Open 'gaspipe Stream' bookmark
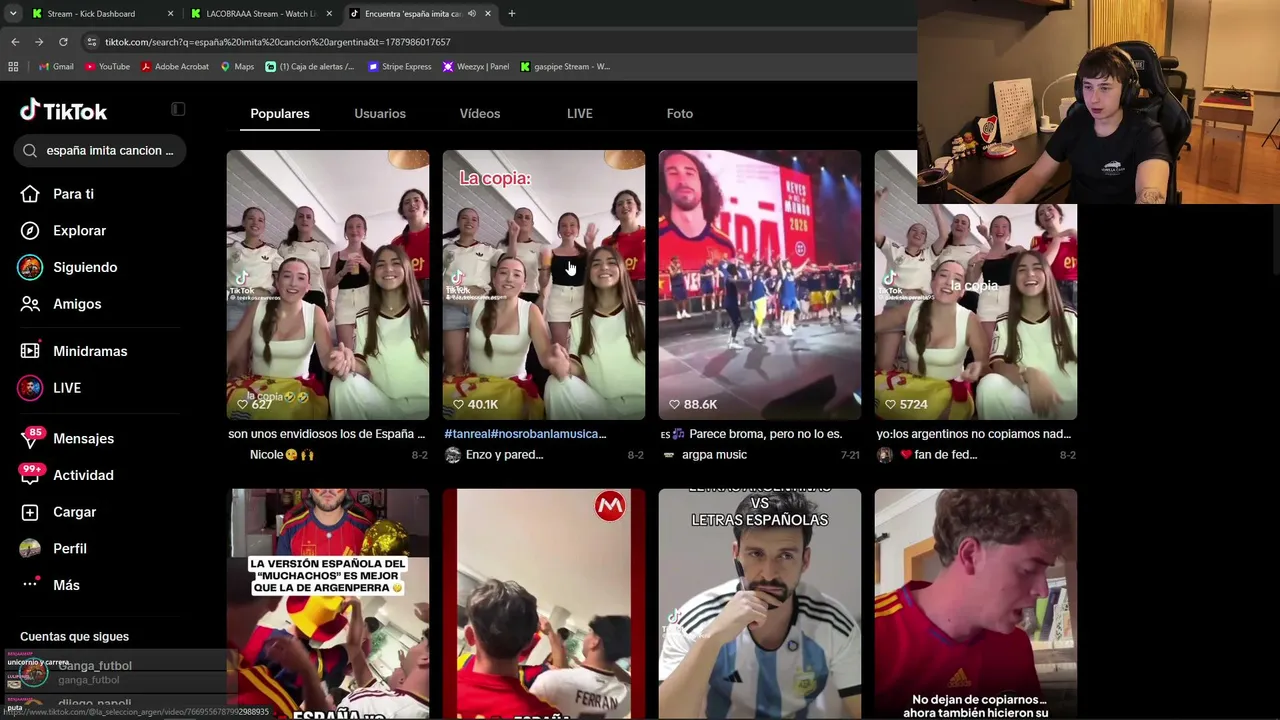 tap(565, 67)
